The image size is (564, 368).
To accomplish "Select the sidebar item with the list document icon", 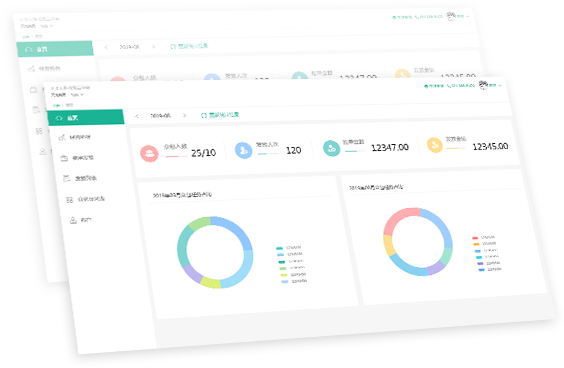I will click(80, 178).
